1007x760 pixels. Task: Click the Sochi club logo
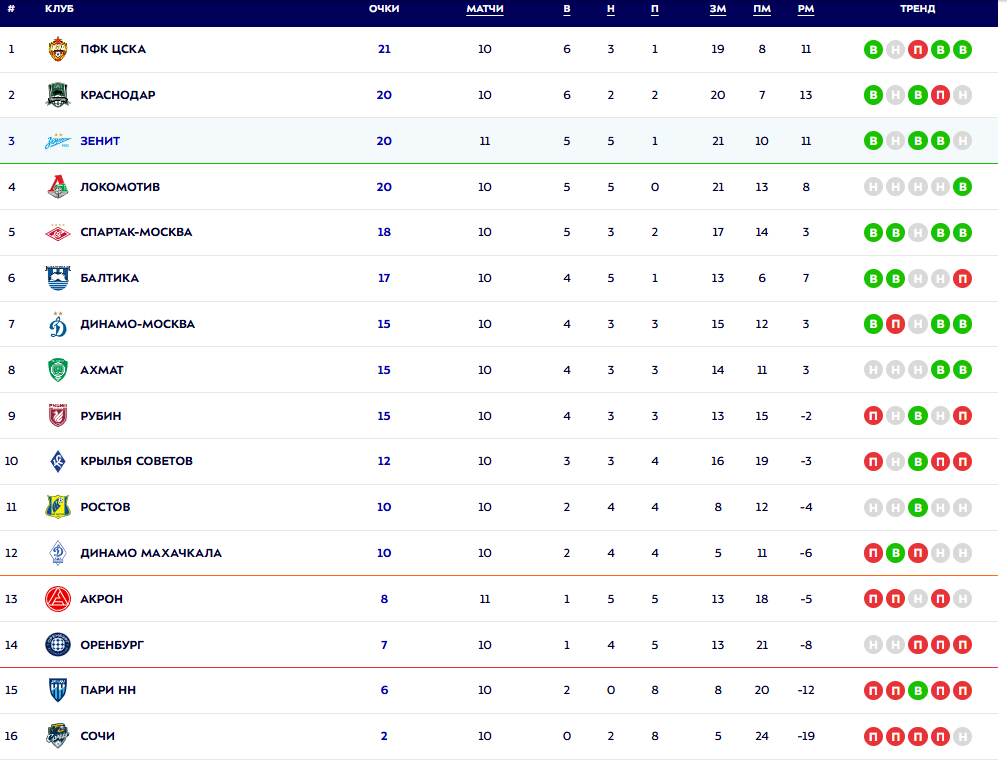(58, 736)
